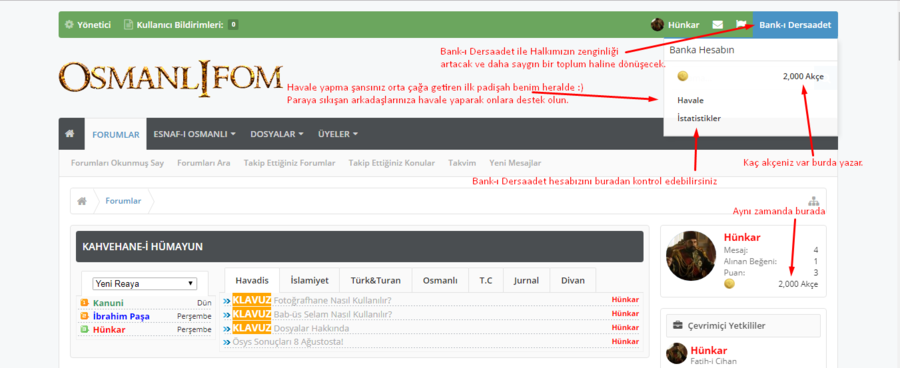The image size is (900, 368).
Task: Open Kullanıcı Bildirimleri counter
Action: click(x=233, y=25)
